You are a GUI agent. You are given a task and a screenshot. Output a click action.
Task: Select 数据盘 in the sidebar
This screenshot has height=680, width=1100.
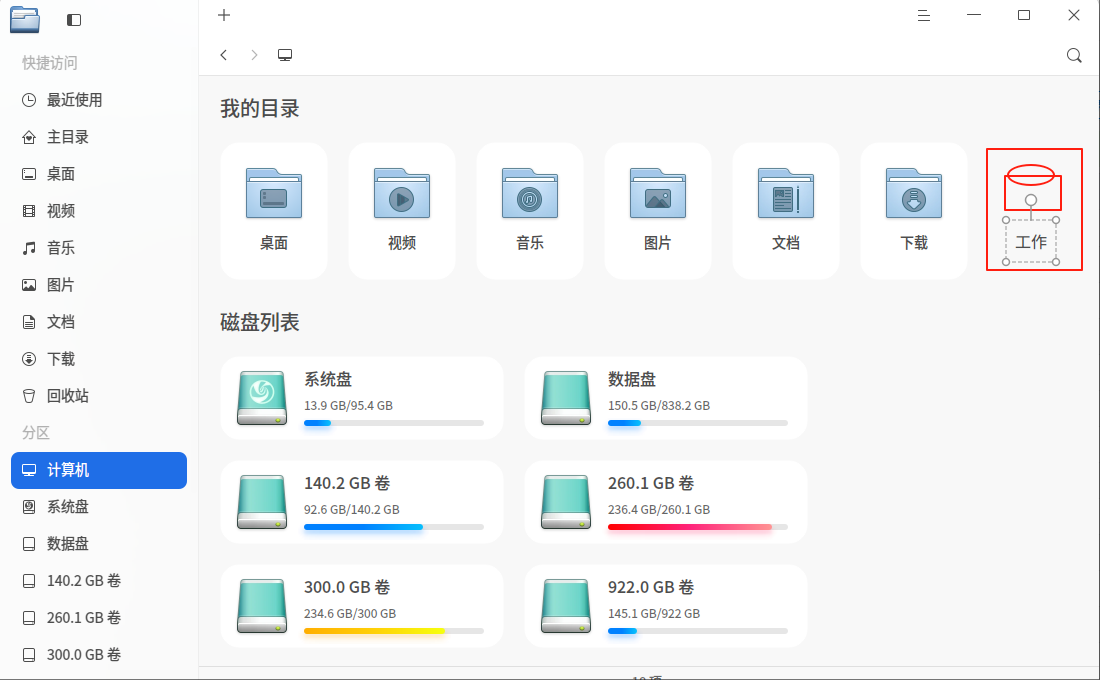(x=99, y=544)
